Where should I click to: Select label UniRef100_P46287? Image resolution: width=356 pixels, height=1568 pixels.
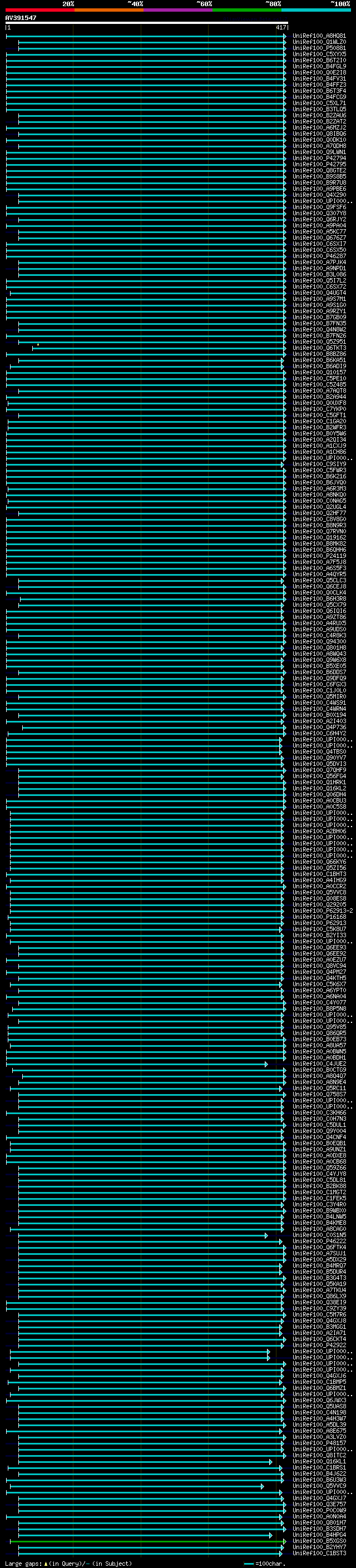[319, 256]
